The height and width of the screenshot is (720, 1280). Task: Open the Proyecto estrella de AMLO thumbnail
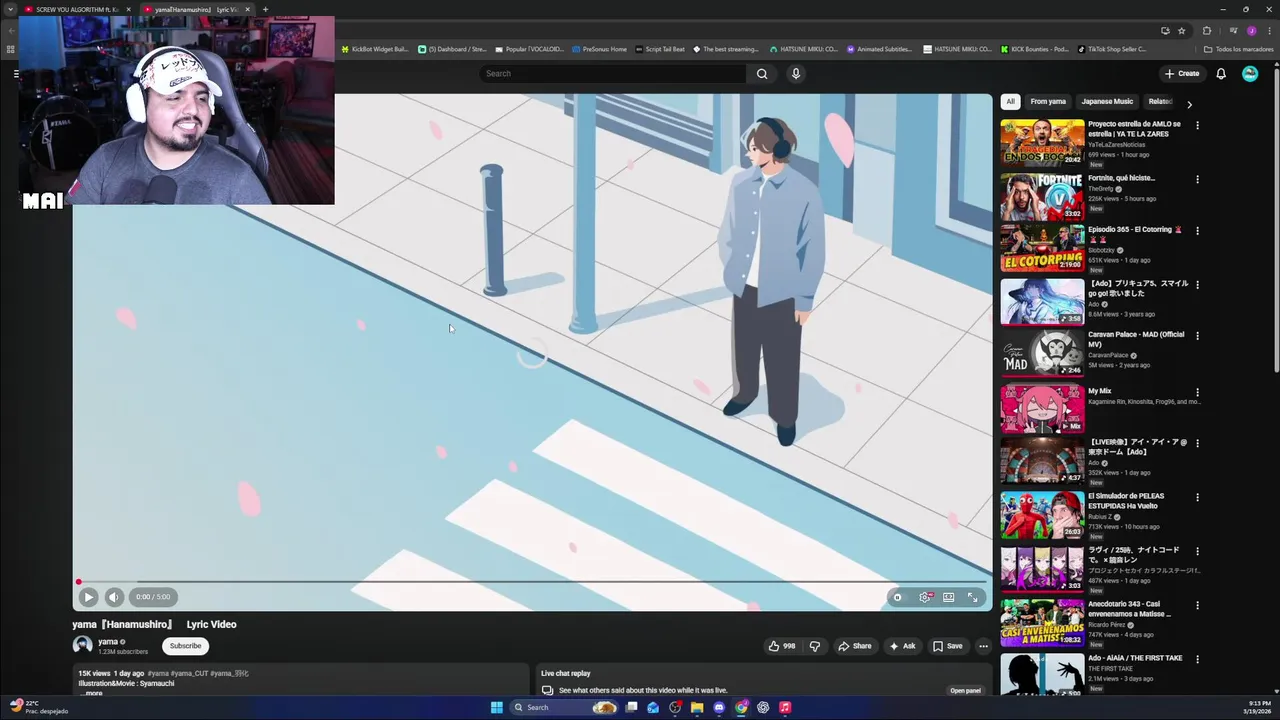point(1042,143)
